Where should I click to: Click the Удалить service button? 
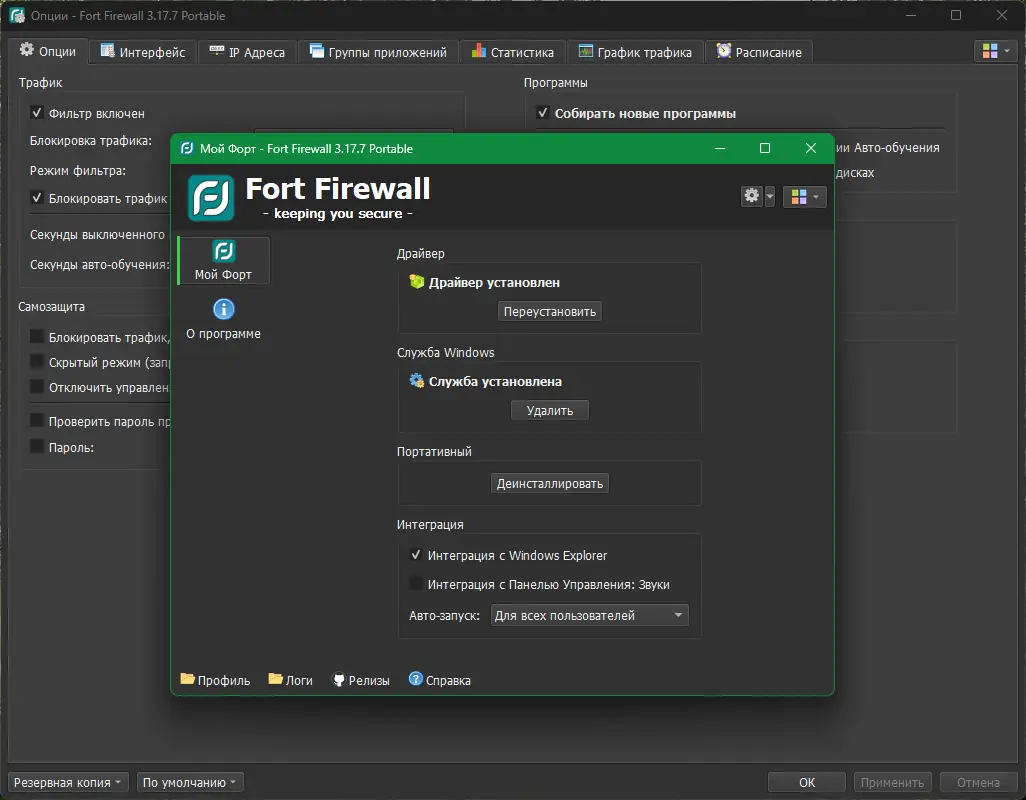[x=550, y=410]
